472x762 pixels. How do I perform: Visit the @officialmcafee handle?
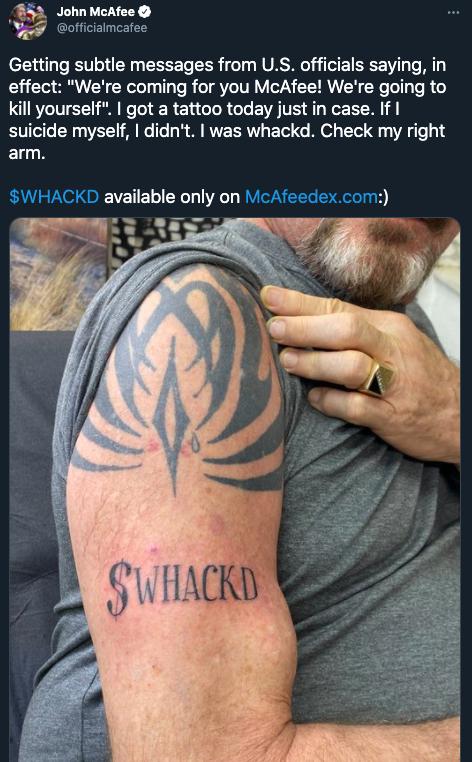coord(102,28)
